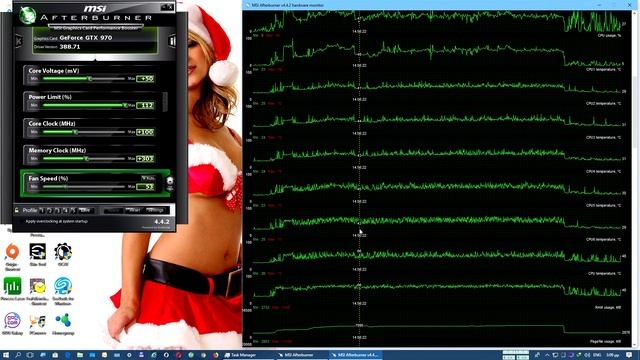640x360 pixels.
Task: Select profile slot 4
Action: pos(65,210)
